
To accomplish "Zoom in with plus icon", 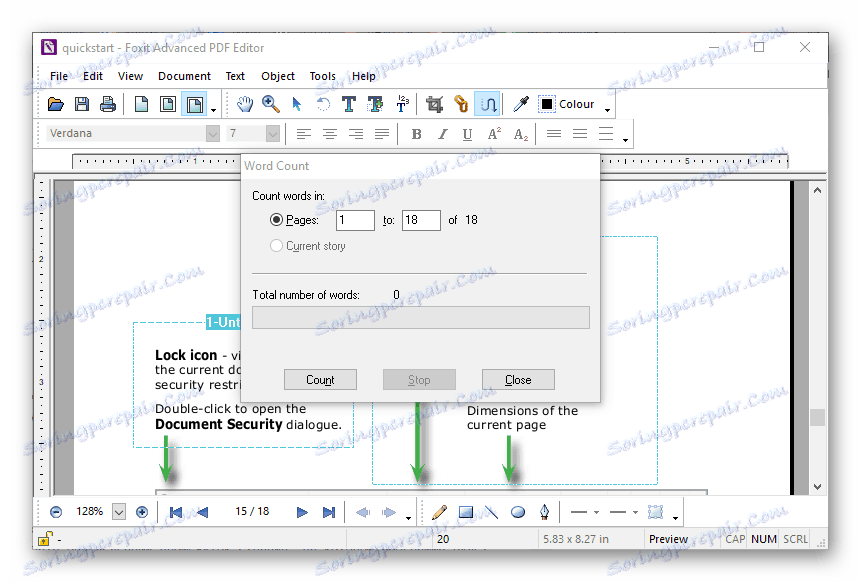I will click(x=142, y=512).
